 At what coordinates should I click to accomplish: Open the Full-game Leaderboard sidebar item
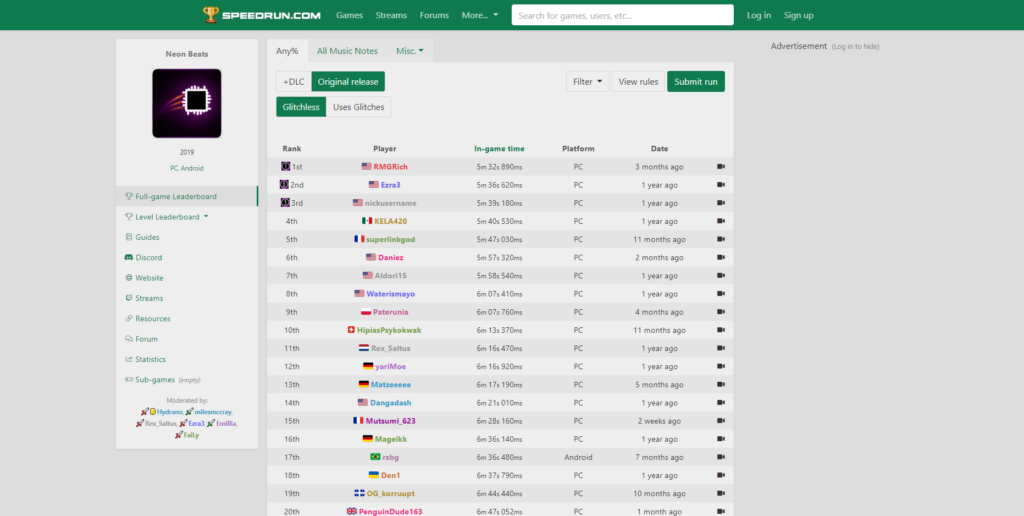(187, 196)
